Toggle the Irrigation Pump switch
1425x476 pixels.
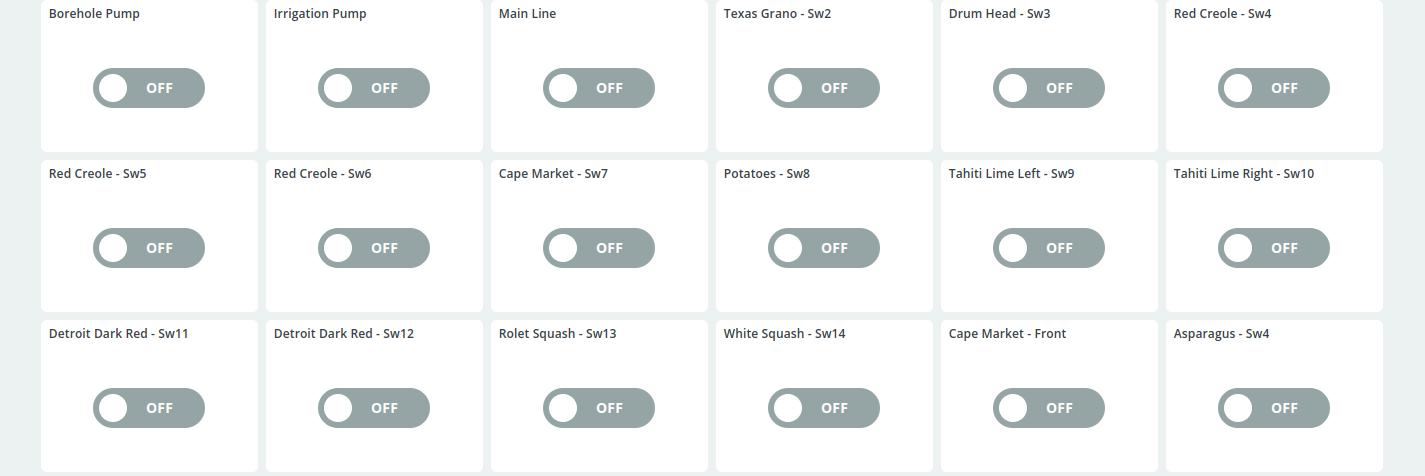pyautogui.click(x=374, y=88)
